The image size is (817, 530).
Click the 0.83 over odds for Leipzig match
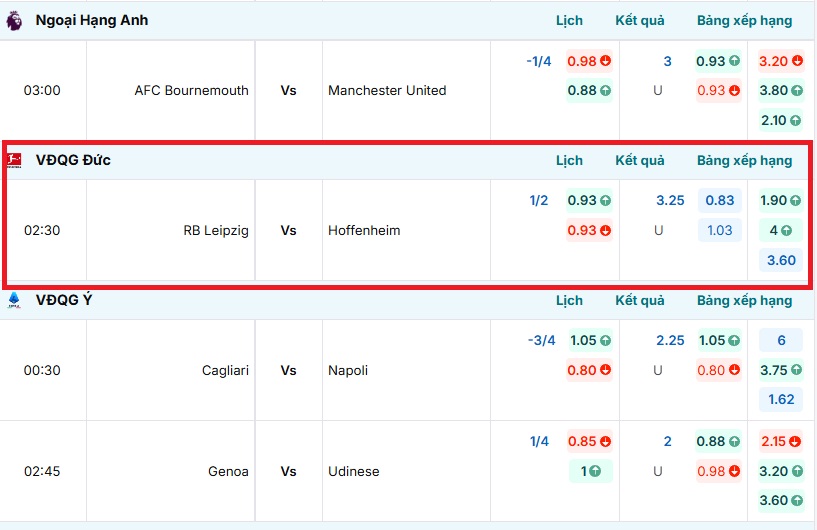pos(720,200)
